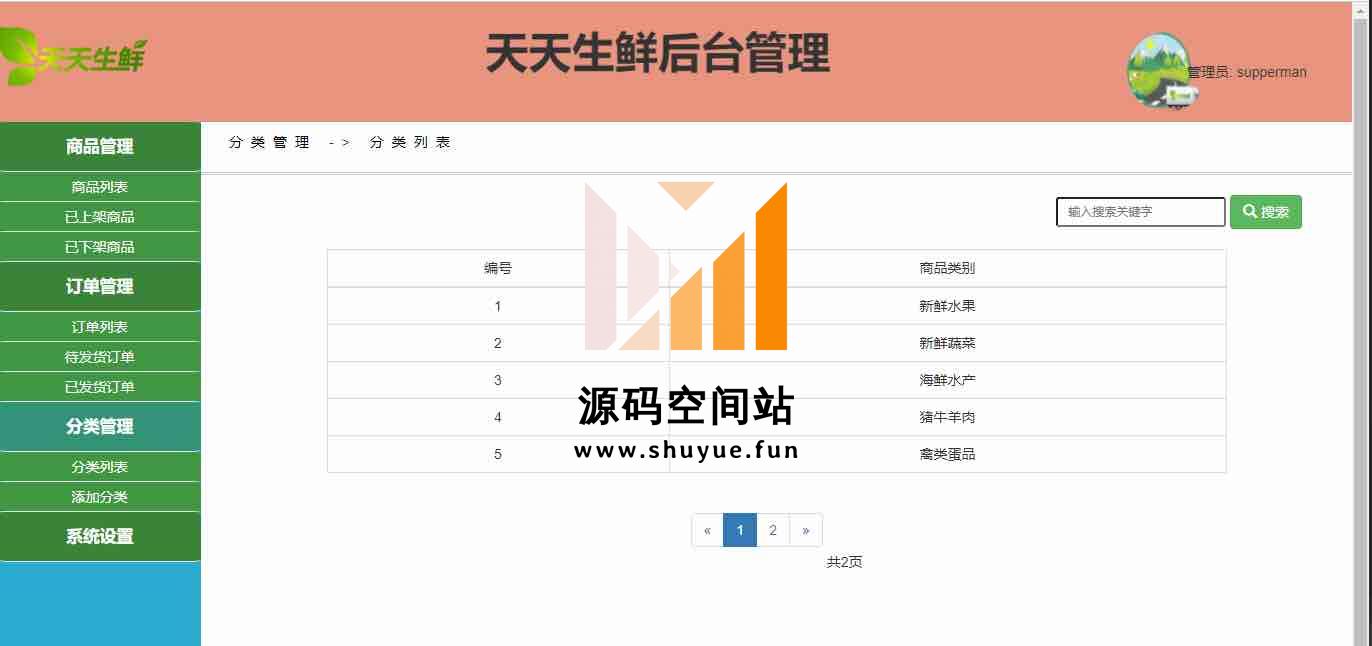
Task: Open 商品列表 in the sidebar
Action: point(100,187)
